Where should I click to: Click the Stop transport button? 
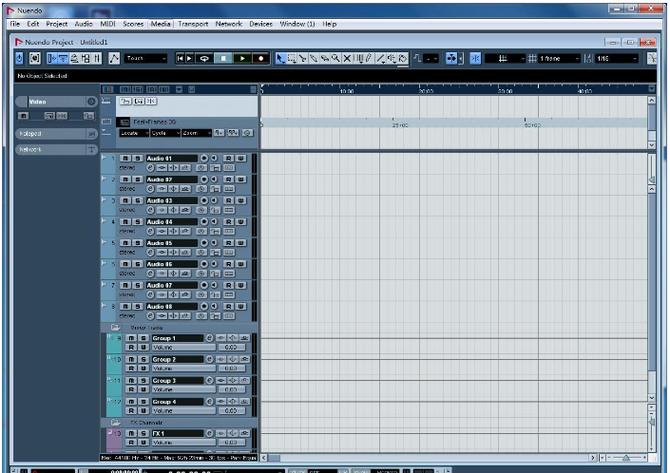pyautogui.click(x=223, y=58)
